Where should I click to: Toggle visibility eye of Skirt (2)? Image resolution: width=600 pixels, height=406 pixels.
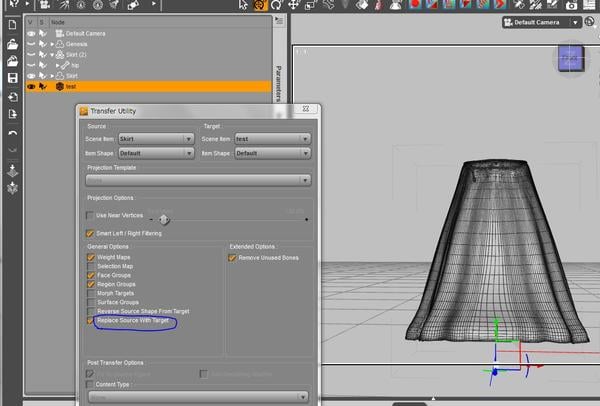pyautogui.click(x=31, y=55)
